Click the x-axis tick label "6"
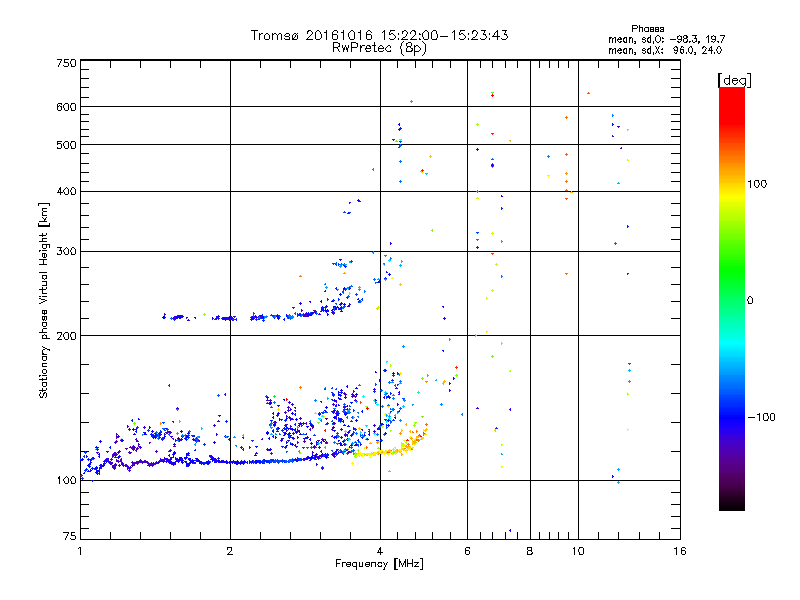 click(467, 551)
